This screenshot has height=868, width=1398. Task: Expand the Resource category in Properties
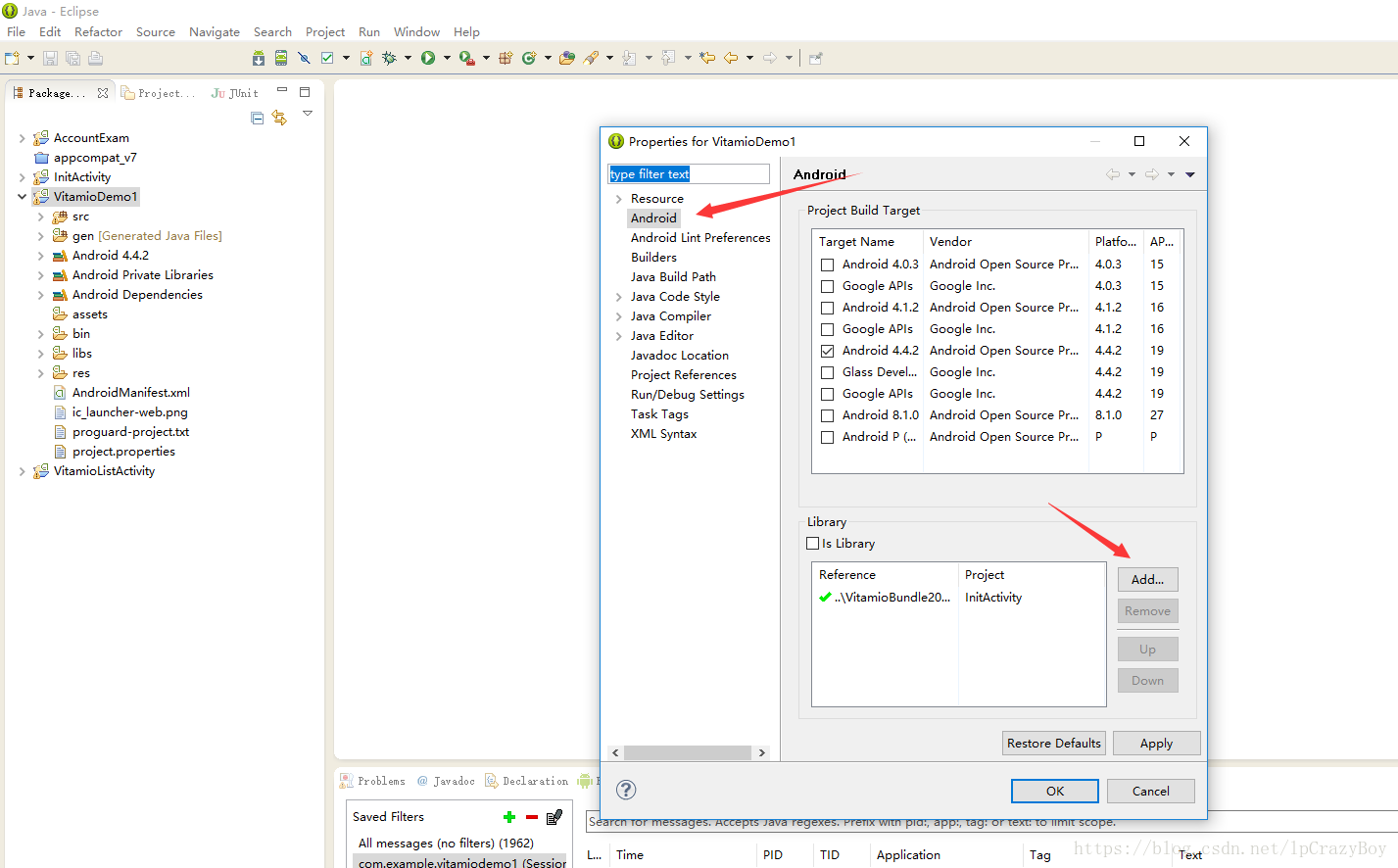618,199
